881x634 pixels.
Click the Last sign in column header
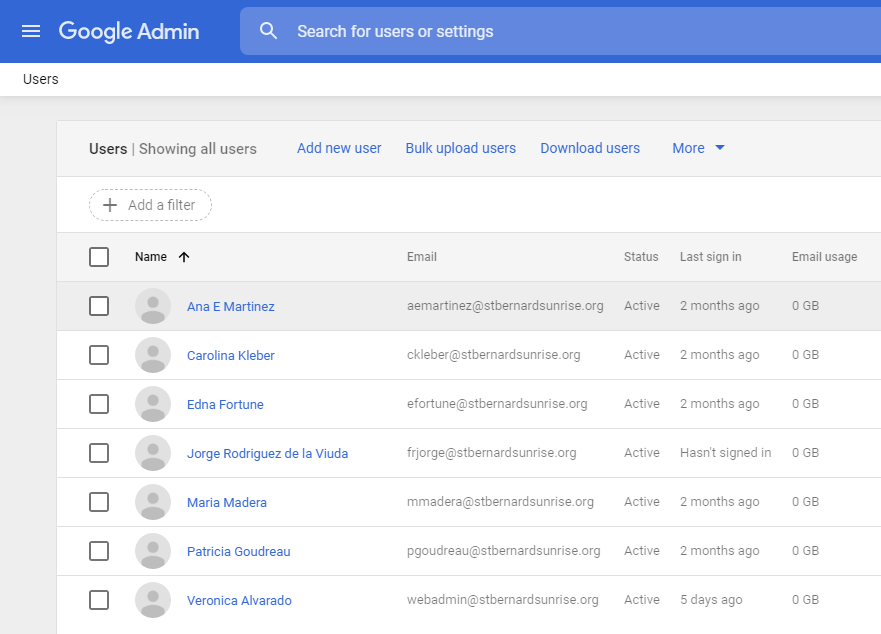[710, 257]
